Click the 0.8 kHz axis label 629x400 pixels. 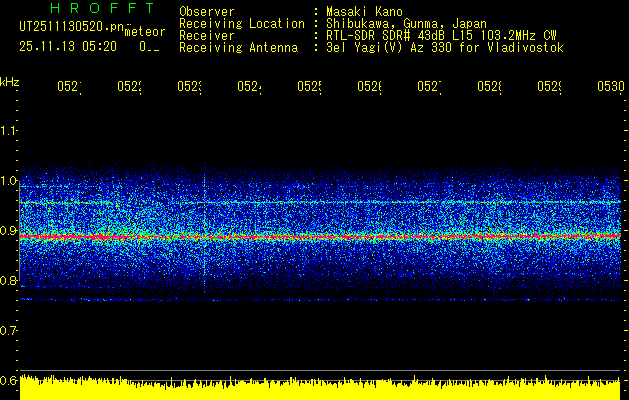click(8, 280)
